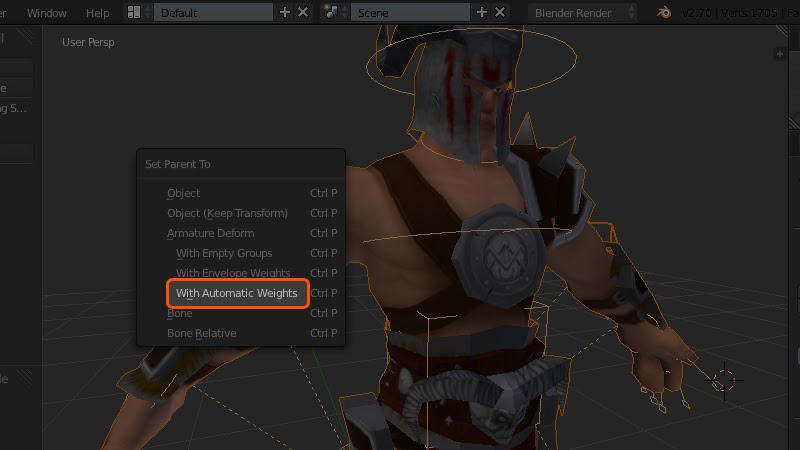Image resolution: width=800 pixels, height=450 pixels.
Task: Choose Object in Set Parent To menu
Action: [241, 193]
